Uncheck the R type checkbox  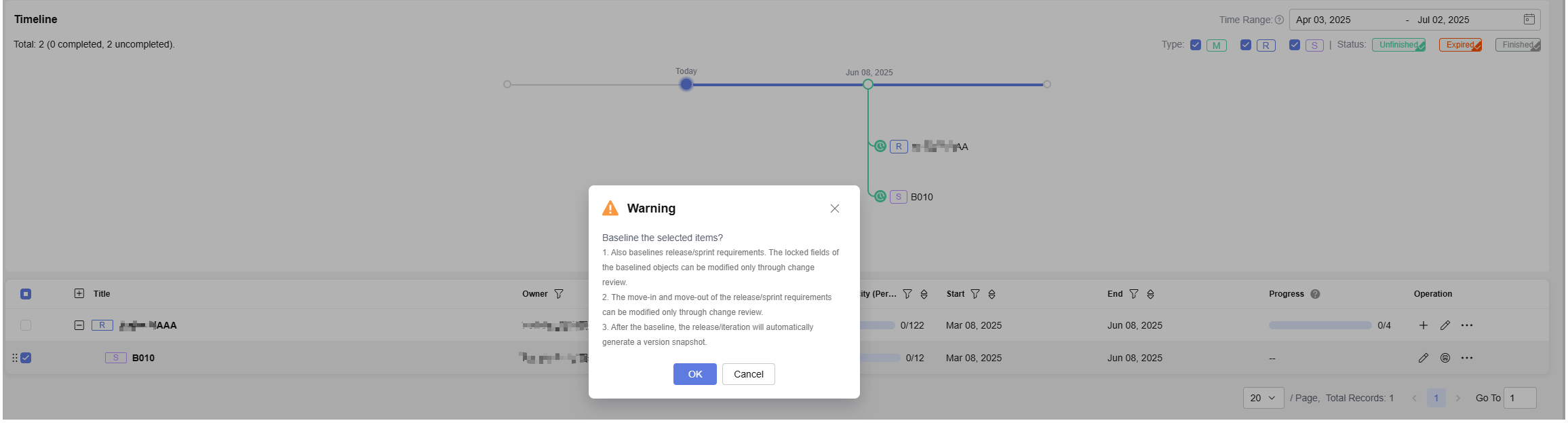[x=1246, y=45]
